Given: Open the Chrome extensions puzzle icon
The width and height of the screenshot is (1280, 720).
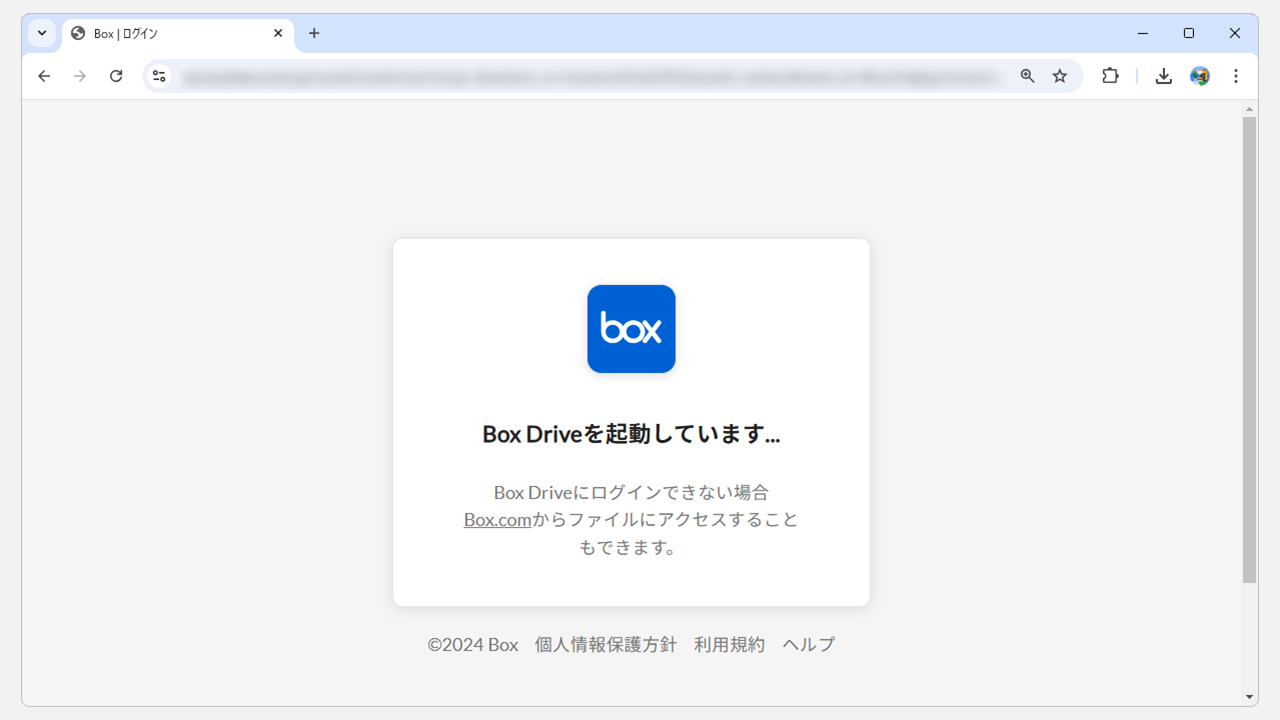Looking at the screenshot, I should point(1110,76).
